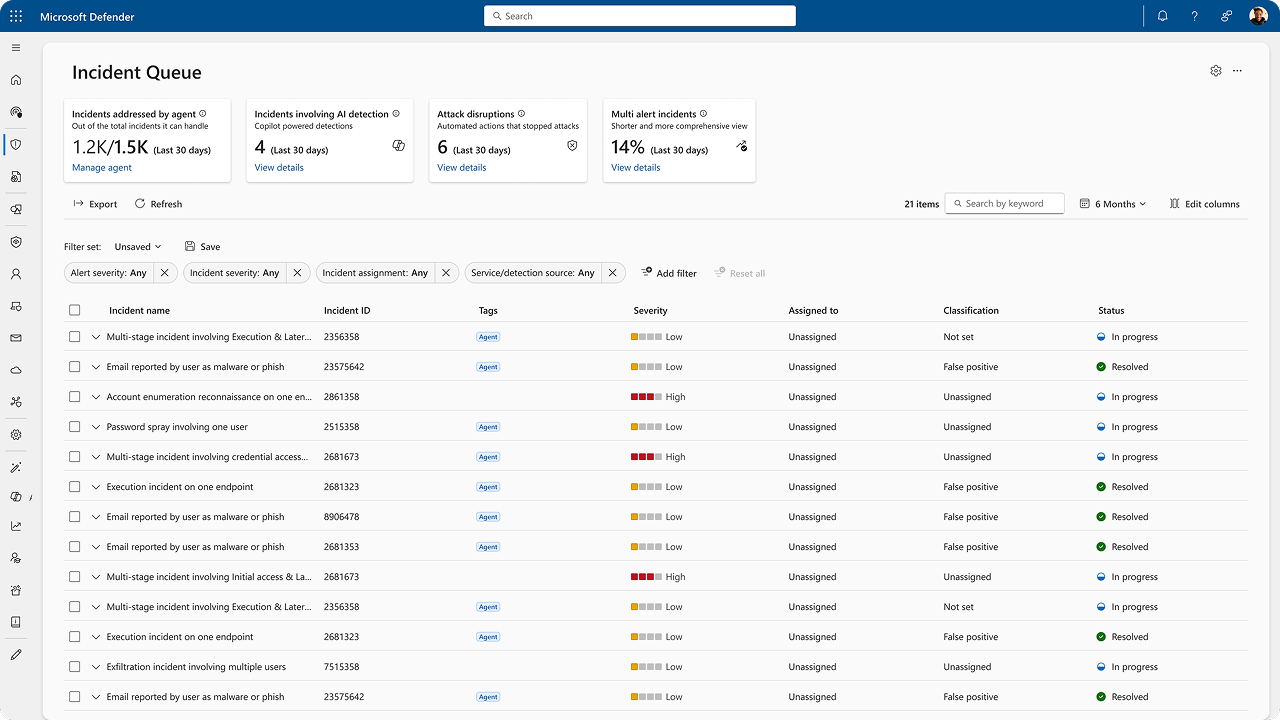Viewport: 1280px width, 720px height.
Task: Open the user profile avatar
Action: [x=1258, y=16]
